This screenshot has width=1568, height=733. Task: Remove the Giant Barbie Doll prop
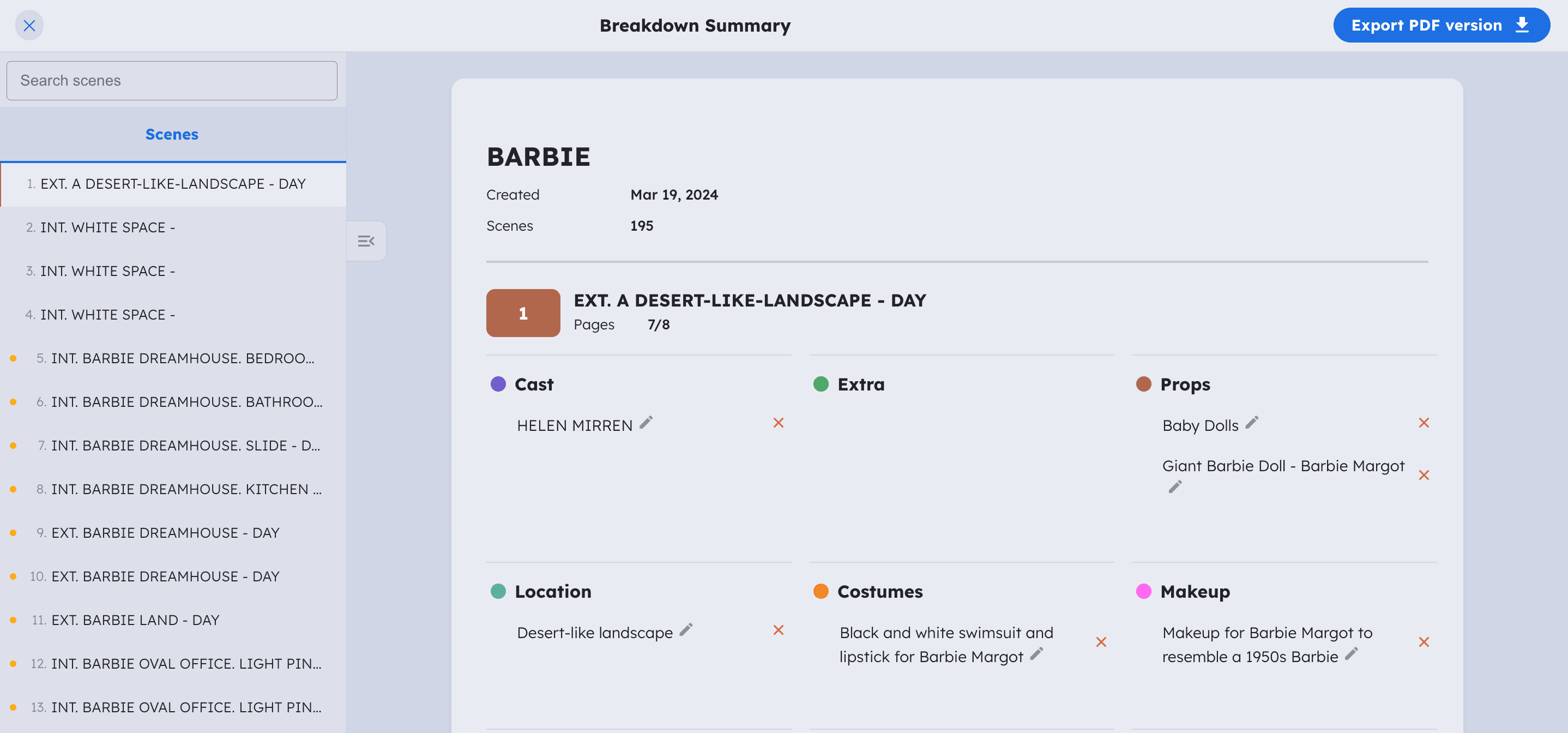[x=1425, y=475]
